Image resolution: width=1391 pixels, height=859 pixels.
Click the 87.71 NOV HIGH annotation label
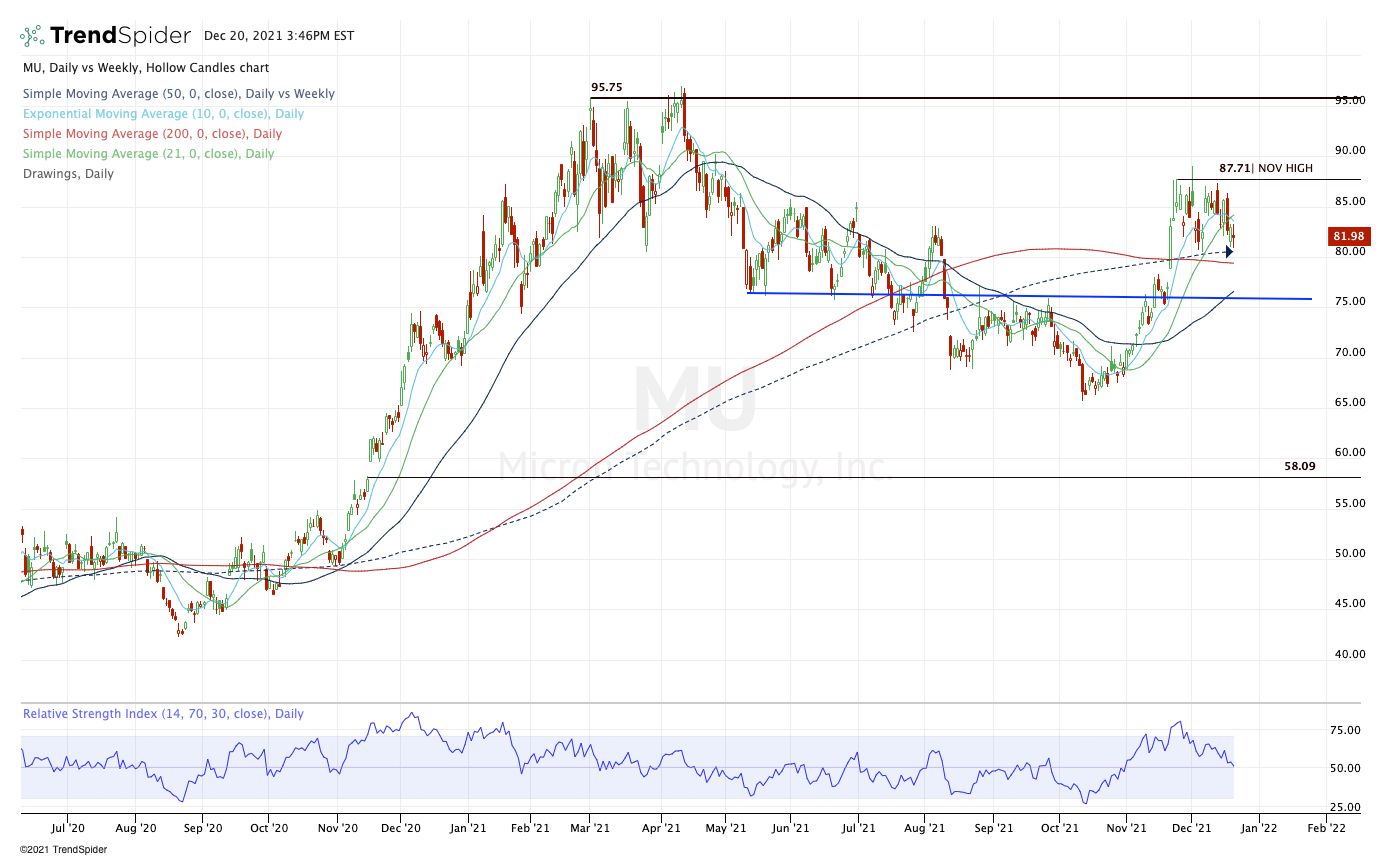click(x=1265, y=169)
